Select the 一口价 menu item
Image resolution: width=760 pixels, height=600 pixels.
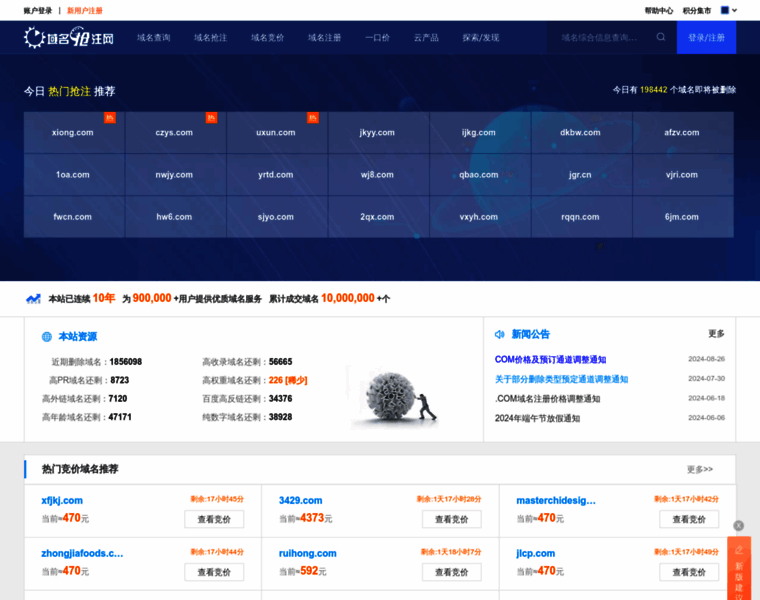(x=377, y=37)
